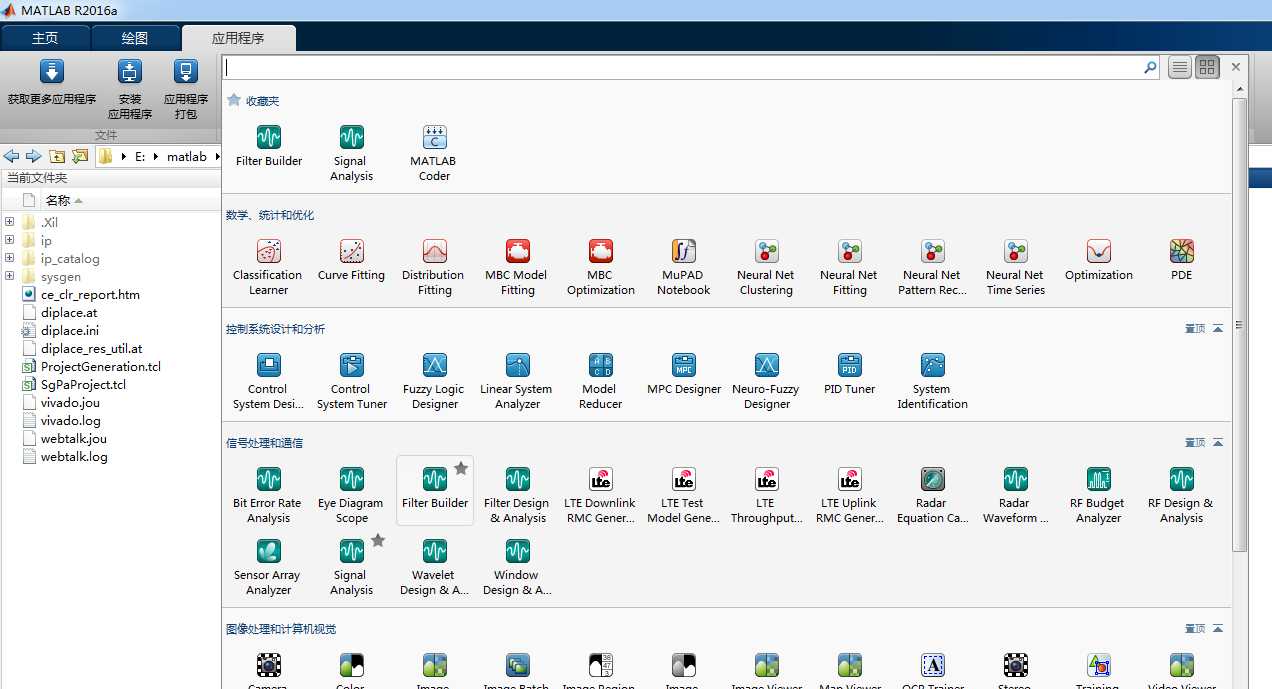
Task: Launch Radar Equation Calculator app
Action: pos(932,495)
